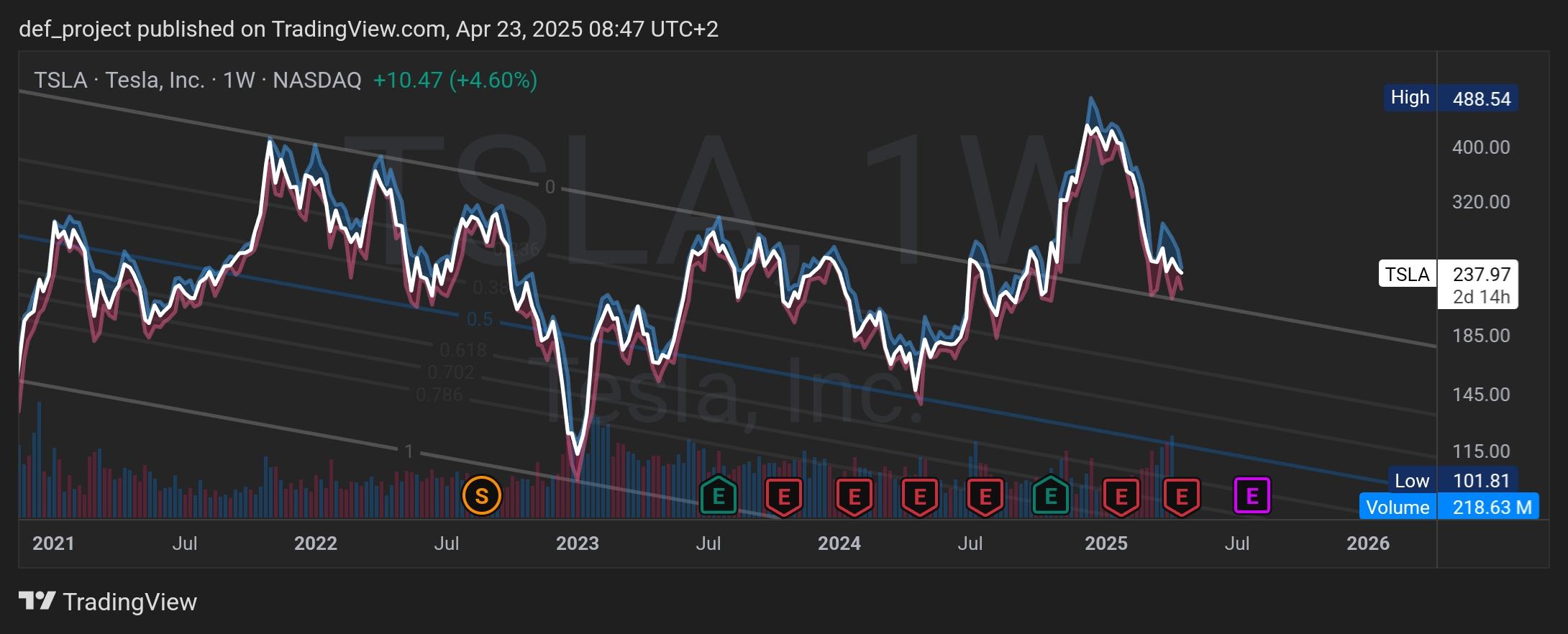Image resolution: width=1568 pixels, height=634 pixels.
Task: Click the purple upcoming earnings marker
Action: (x=1252, y=496)
